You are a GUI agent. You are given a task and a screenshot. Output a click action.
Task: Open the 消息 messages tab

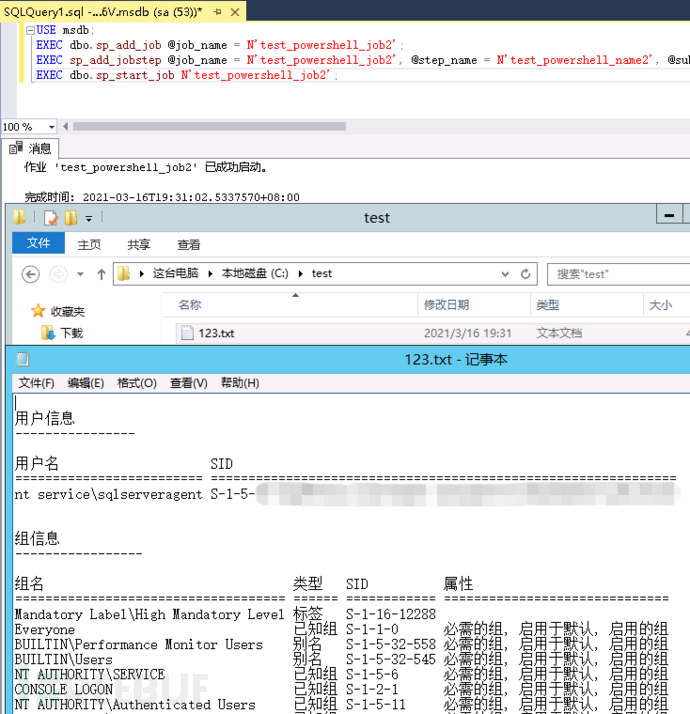pyautogui.click(x=31, y=148)
